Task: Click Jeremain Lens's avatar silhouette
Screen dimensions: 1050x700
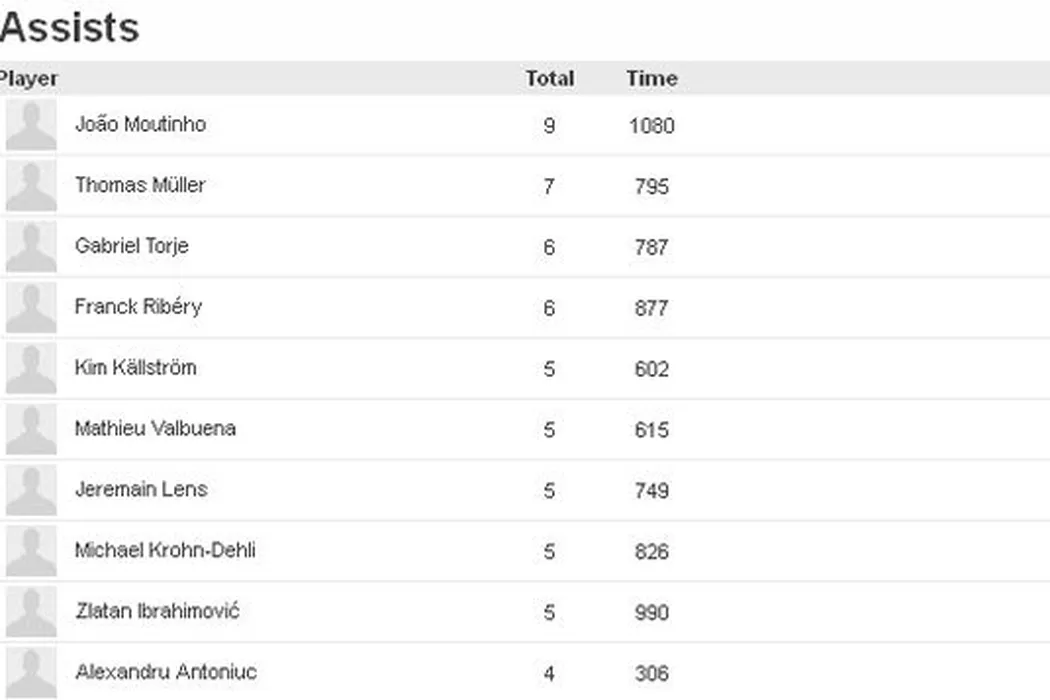Action: (31, 492)
